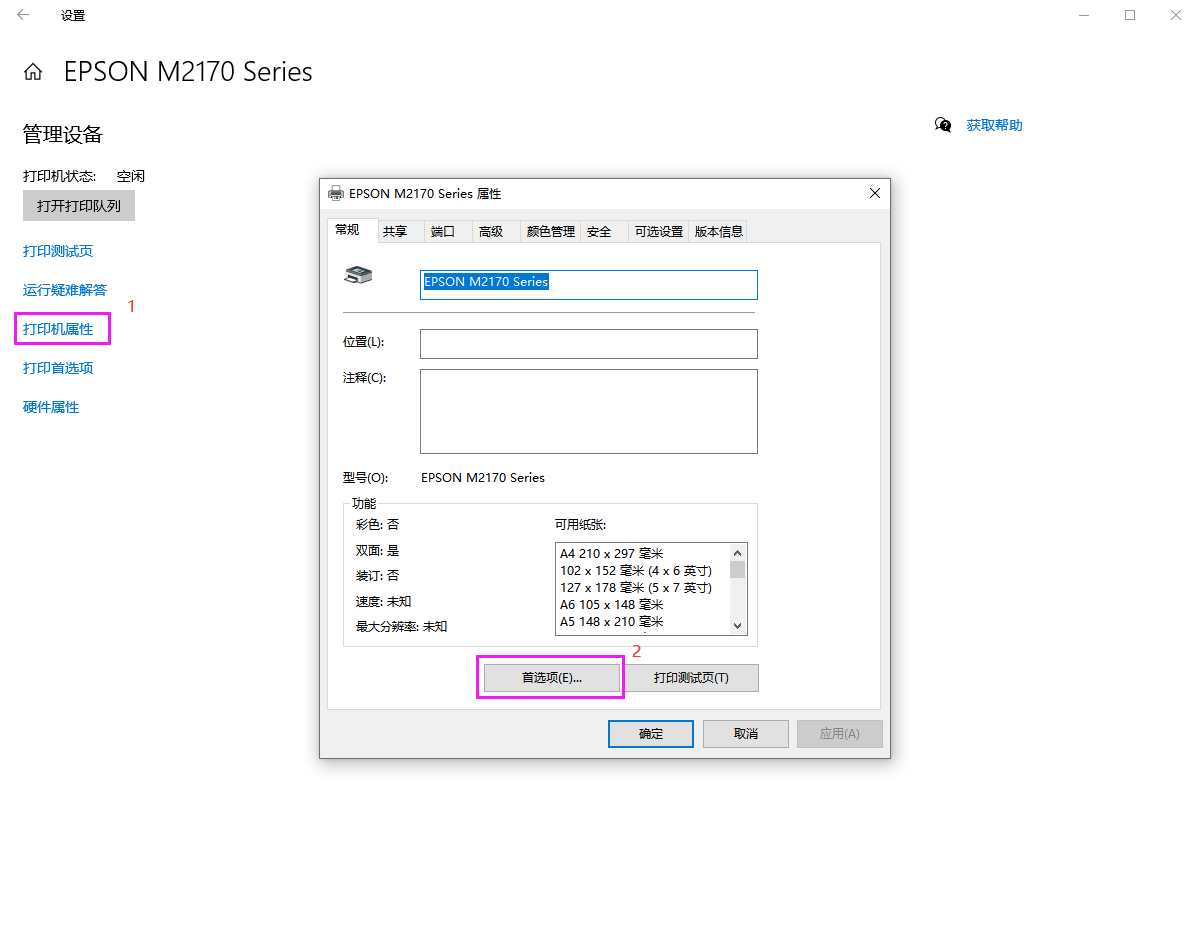Click the 最大分辨率: 未知 text
Image resolution: width=1197 pixels, height=931 pixels.
coord(402,627)
